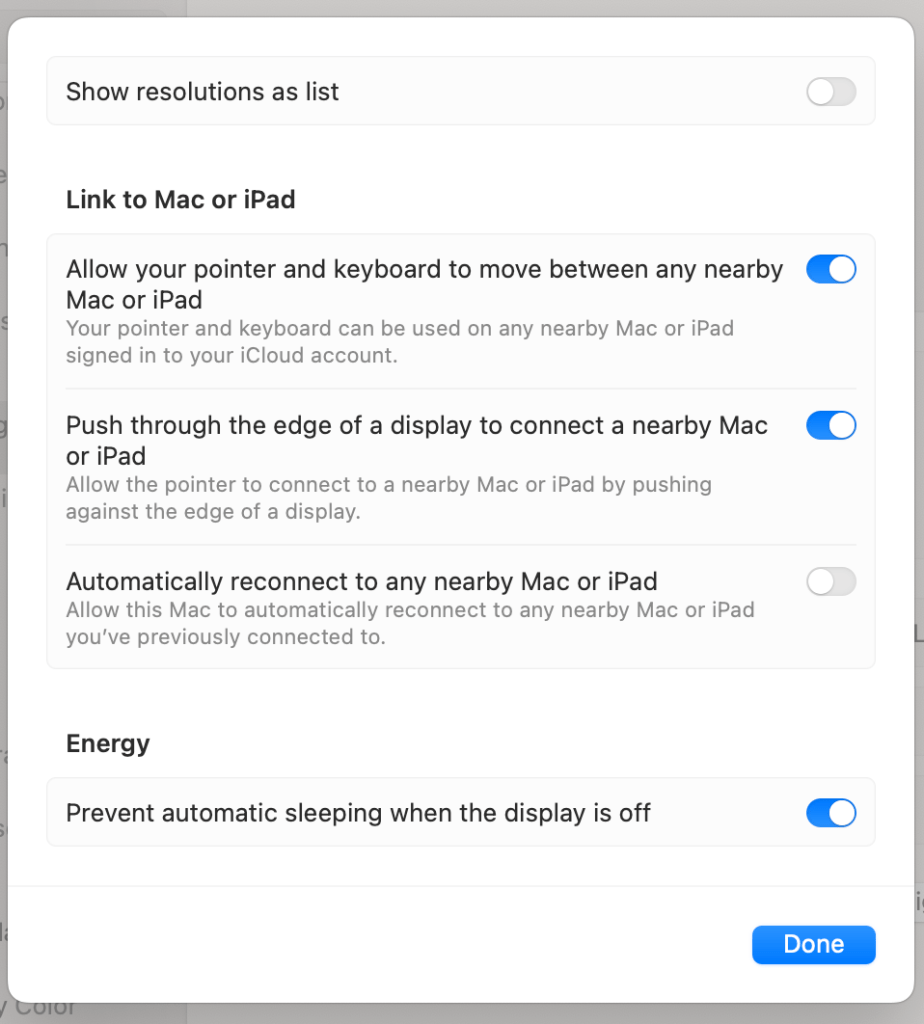Disable push through display edge toggle
The height and width of the screenshot is (1024, 924).
coord(831,425)
